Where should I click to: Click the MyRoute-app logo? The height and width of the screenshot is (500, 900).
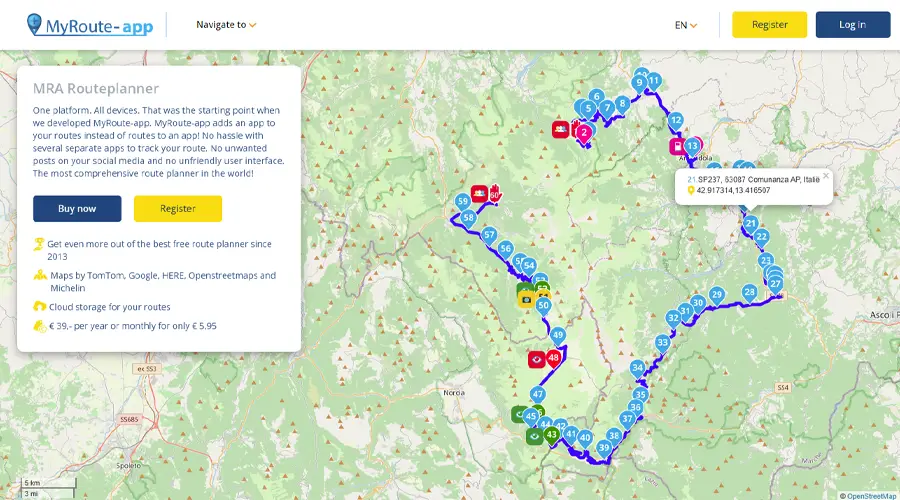90,25
